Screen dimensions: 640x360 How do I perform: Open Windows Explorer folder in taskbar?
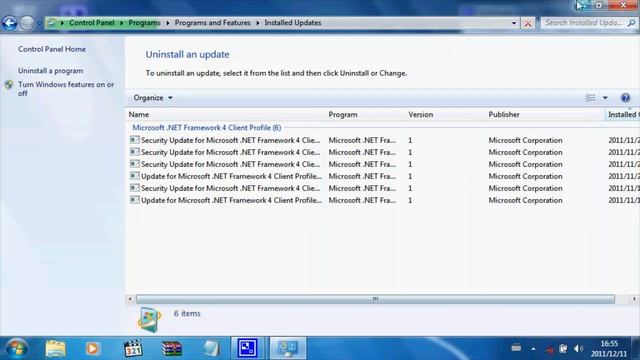[56, 349]
